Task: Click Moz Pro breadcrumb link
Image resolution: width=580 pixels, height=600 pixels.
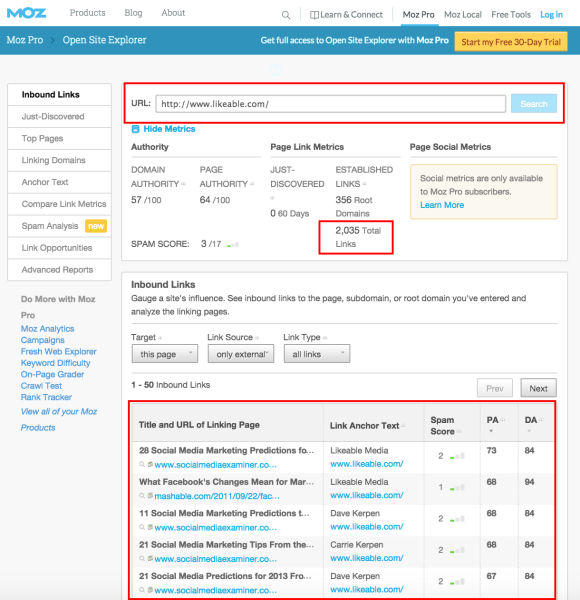Action: pyautogui.click(x=25, y=40)
